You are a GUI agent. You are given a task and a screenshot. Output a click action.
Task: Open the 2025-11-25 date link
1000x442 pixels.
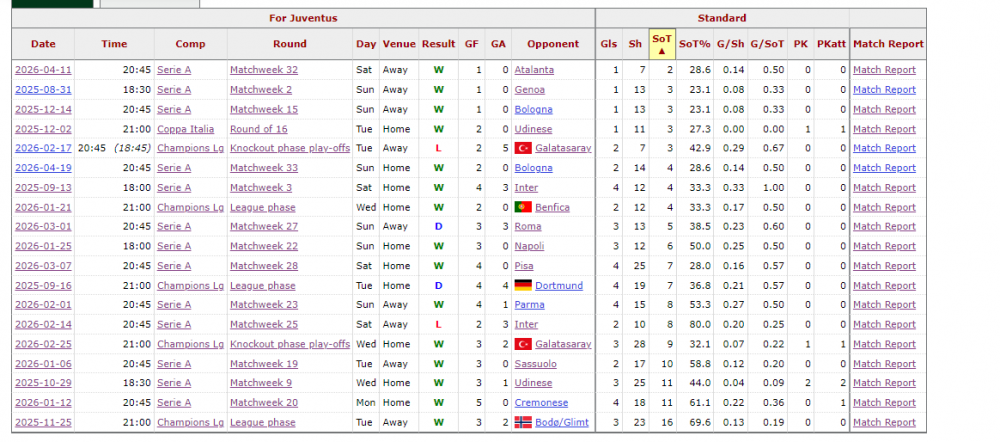[43, 422]
